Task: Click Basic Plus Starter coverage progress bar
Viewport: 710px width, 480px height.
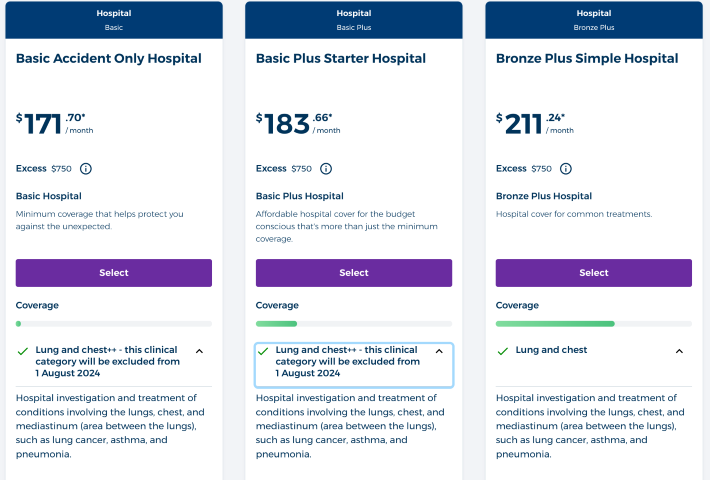Action: [x=354, y=324]
